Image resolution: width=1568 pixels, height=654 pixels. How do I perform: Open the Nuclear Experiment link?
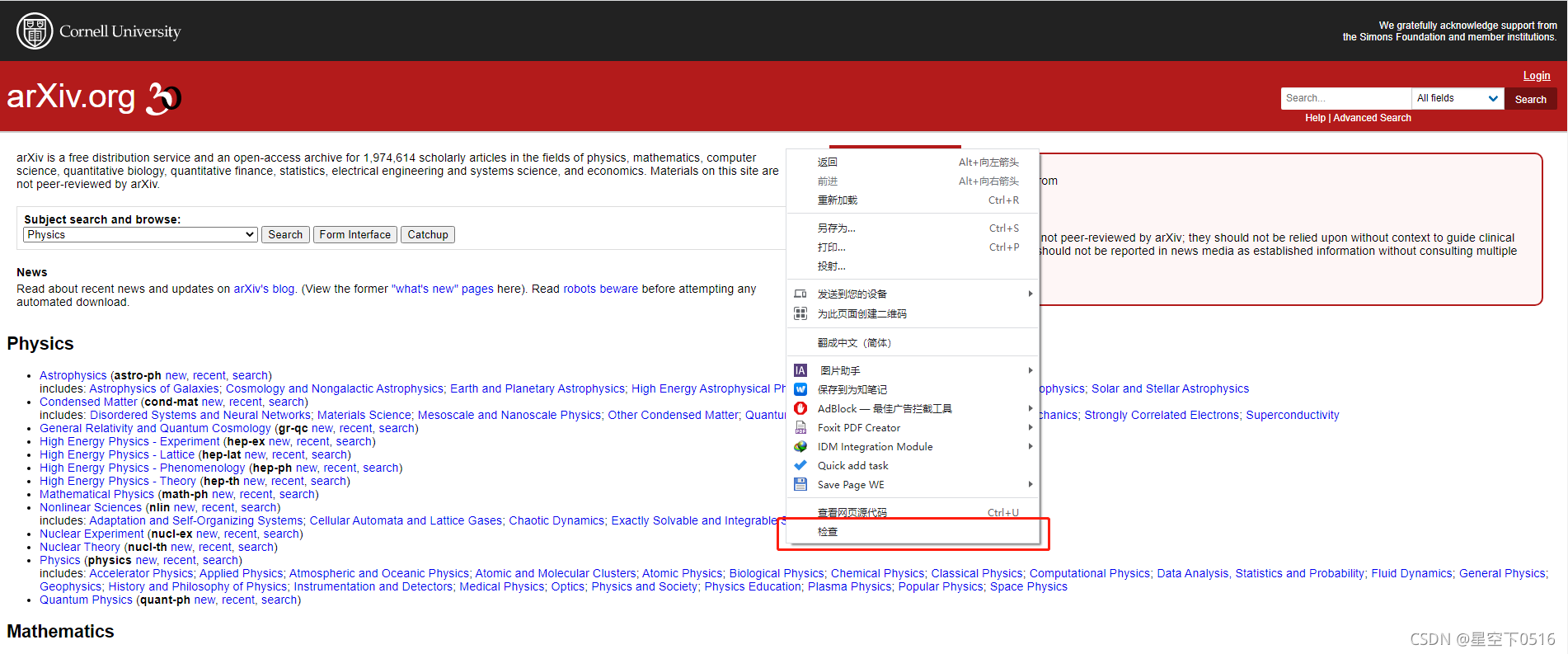tap(92, 534)
